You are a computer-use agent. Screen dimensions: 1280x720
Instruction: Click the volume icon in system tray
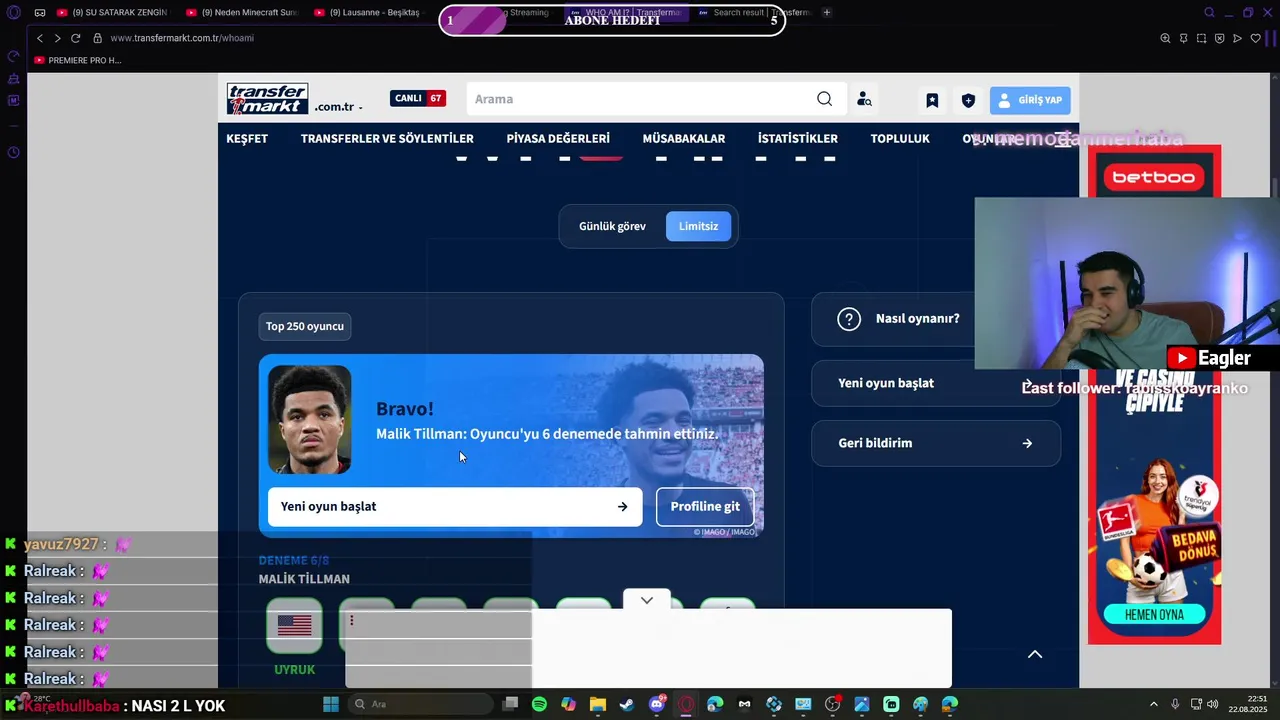click(1213, 704)
